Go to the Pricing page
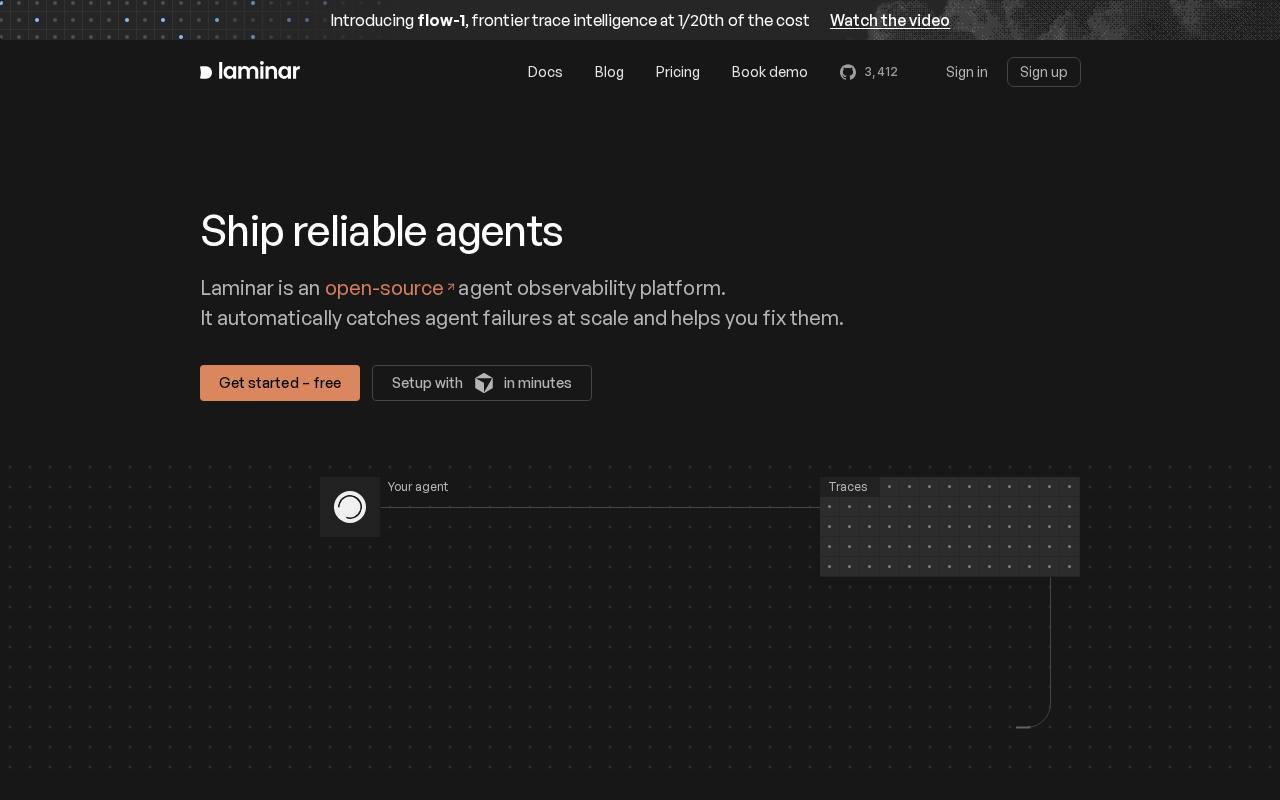 click(x=678, y=72)
